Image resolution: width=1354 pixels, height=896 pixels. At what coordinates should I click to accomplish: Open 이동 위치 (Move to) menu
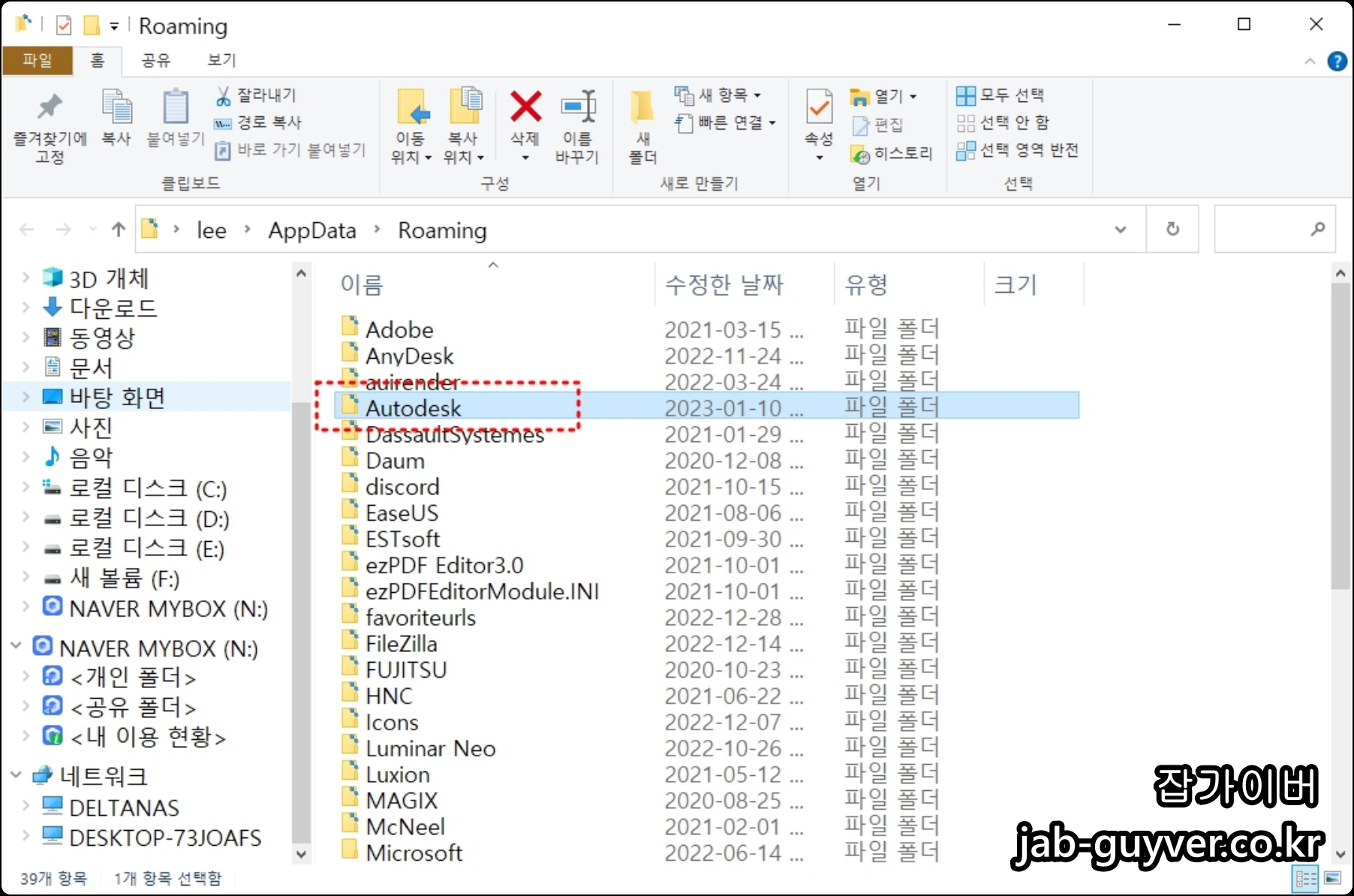[x=411, y=126]
